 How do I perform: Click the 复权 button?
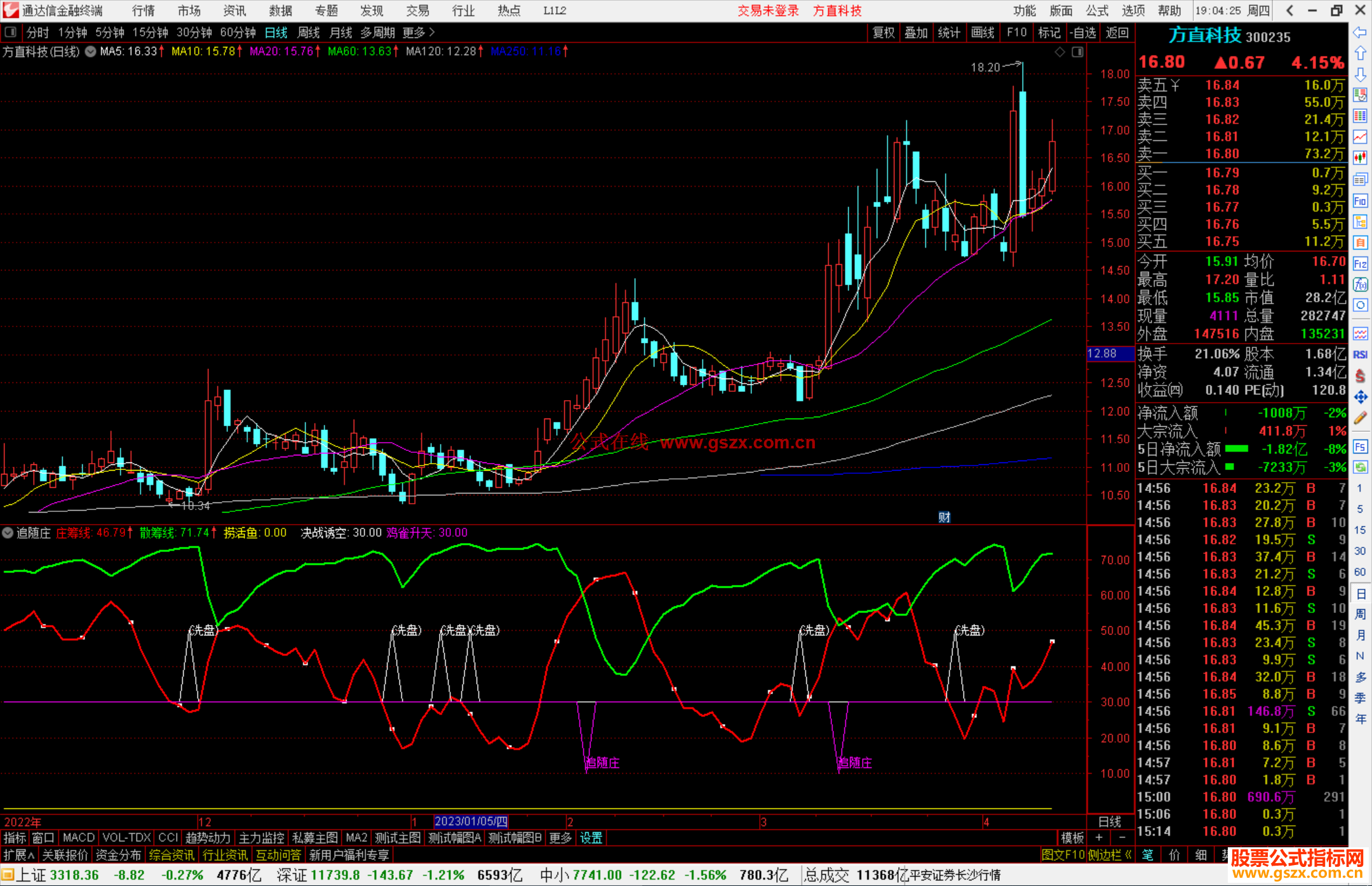coord(883,32)
